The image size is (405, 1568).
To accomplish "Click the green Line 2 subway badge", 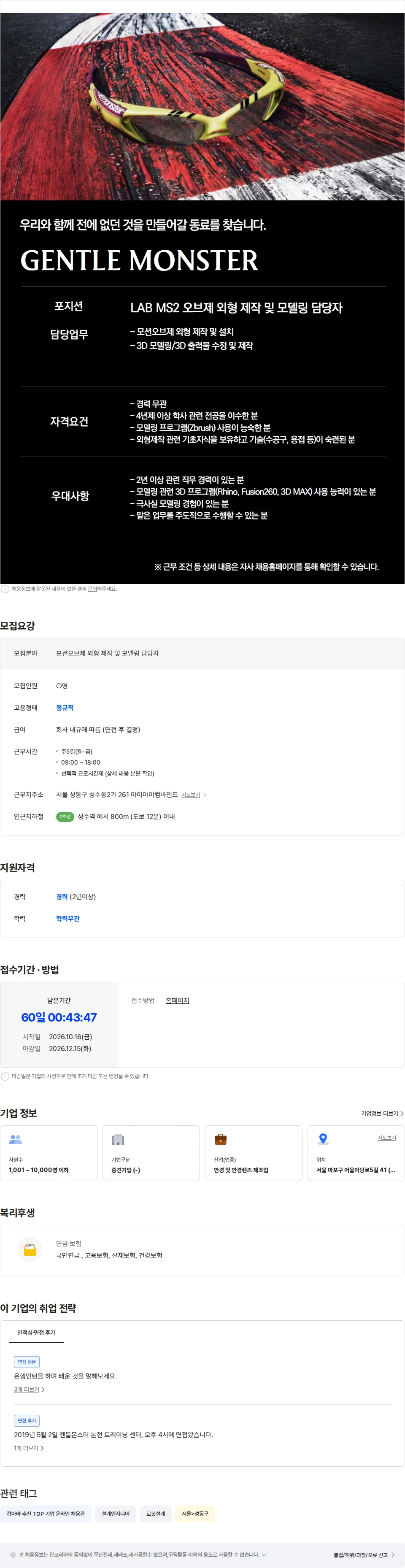I will coord(65,816).
